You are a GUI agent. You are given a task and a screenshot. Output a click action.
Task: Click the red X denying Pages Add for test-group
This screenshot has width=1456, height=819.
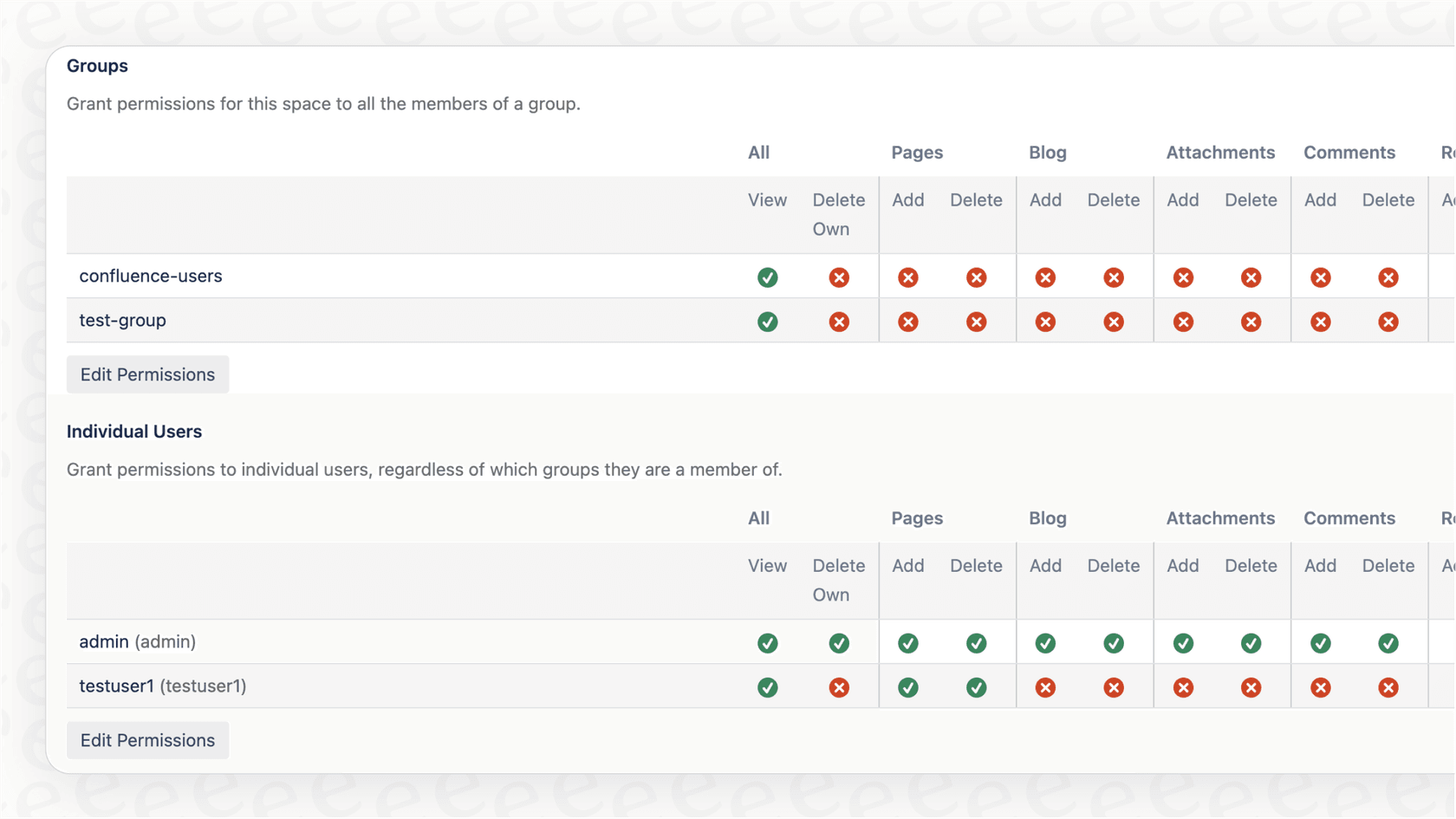(x=907, y=321)
